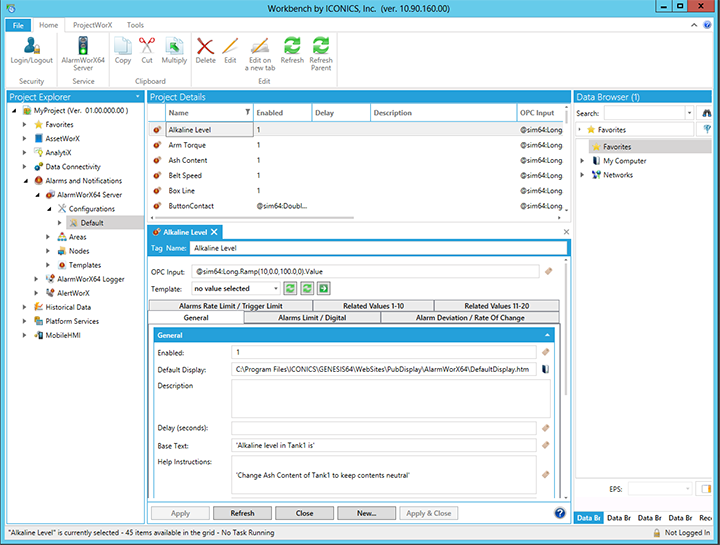Click the Refresh Parent icon
The image size is (720, 545).
click(x=321, y=46)
